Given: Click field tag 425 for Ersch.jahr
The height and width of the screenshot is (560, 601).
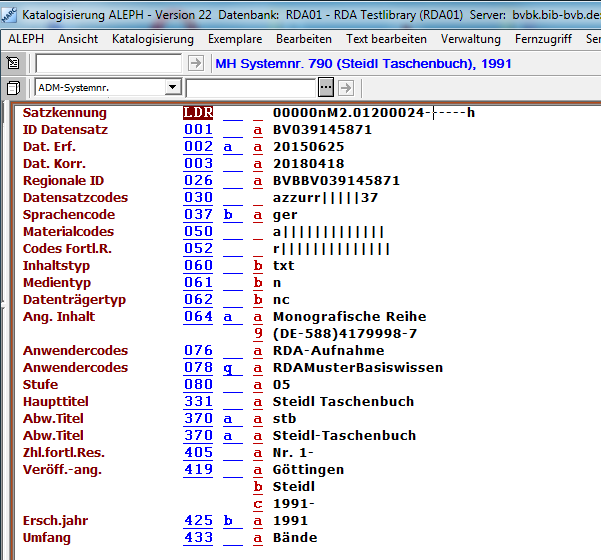Looking at the screenshot, I should 198,520.
